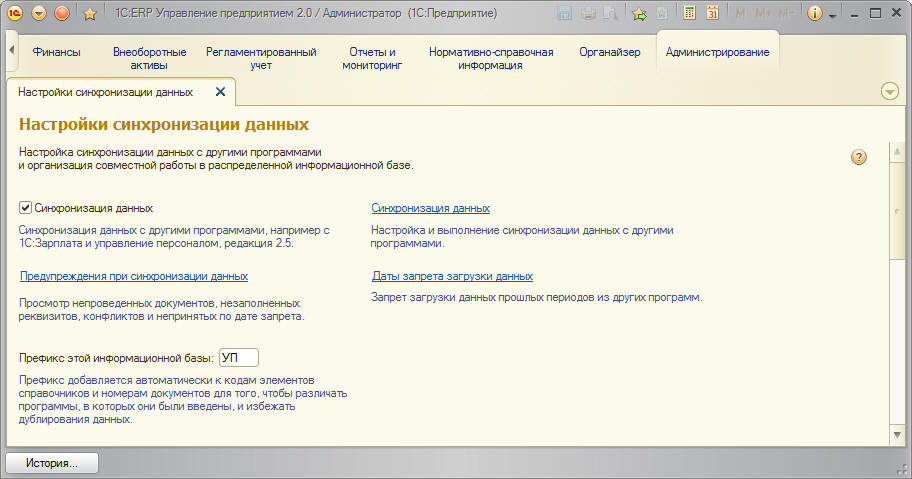Open the calculator tool
Viewport: 912px width, 479px height.
[690, 13]
